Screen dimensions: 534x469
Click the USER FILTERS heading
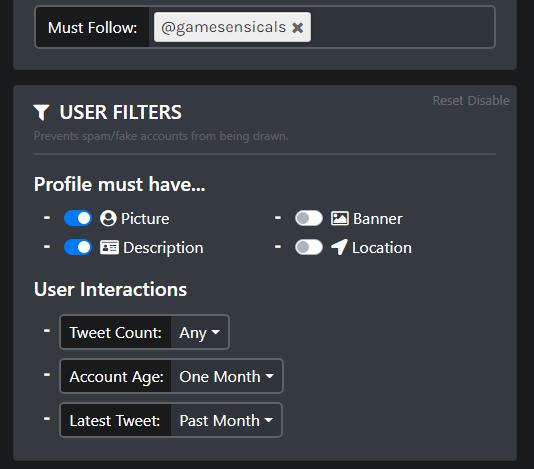121,112
